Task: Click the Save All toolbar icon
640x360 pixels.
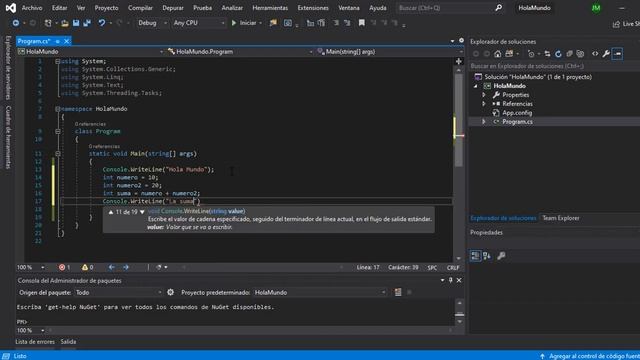Action: [87, 23]
